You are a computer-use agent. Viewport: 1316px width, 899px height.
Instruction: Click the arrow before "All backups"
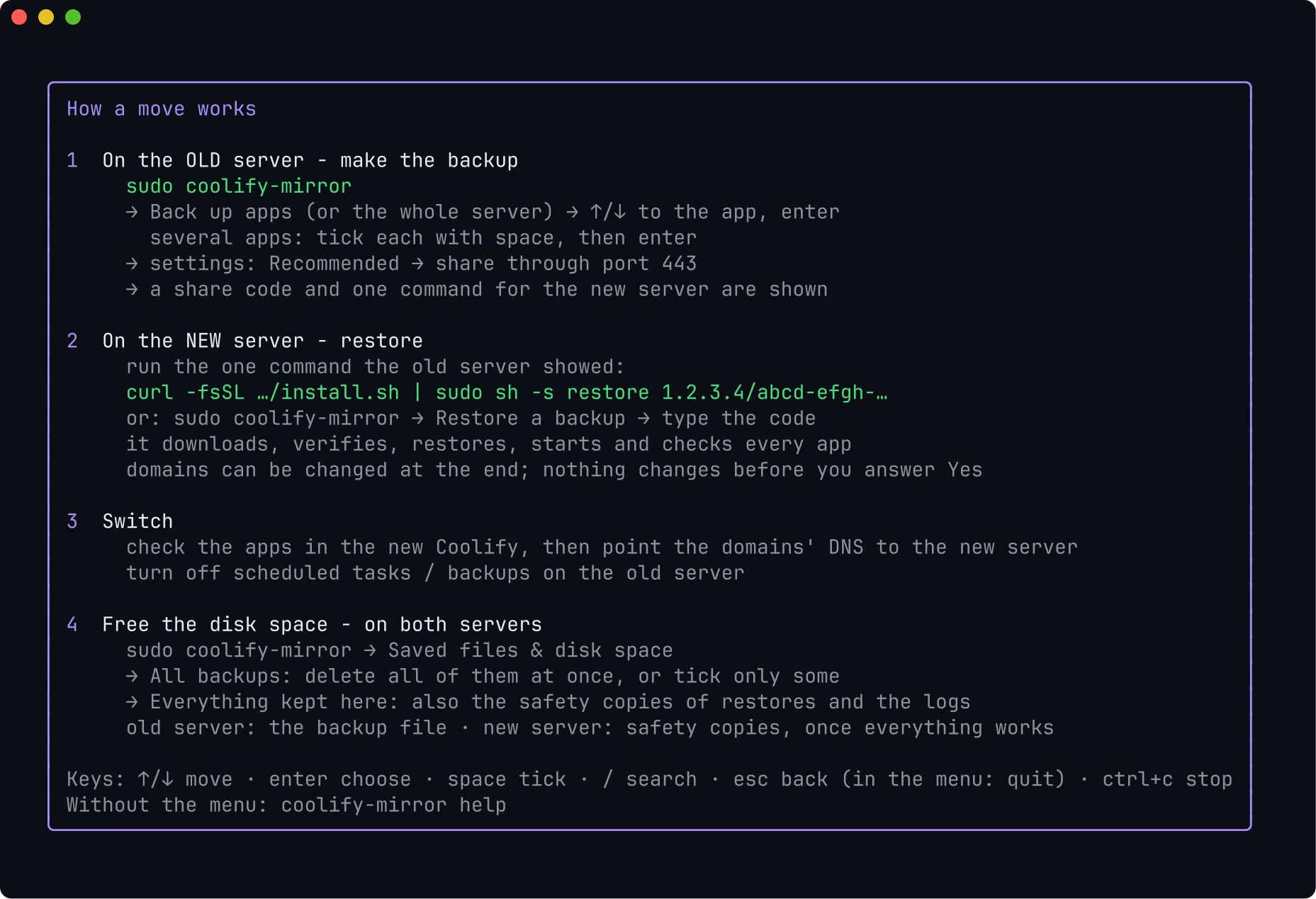[132, 676]
